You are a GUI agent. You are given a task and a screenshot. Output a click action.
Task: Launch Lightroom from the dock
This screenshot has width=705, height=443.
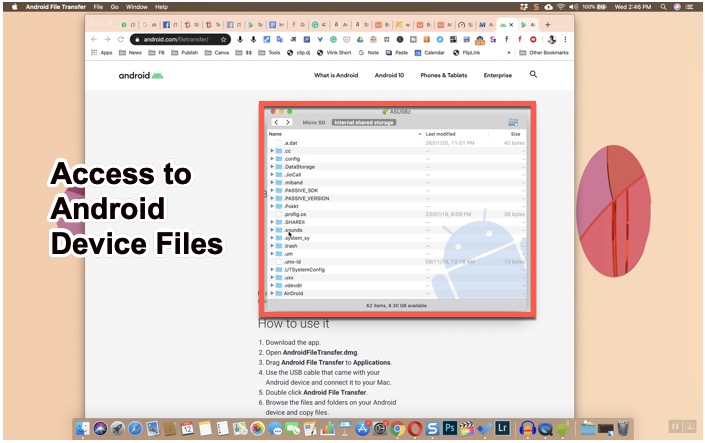502,428
